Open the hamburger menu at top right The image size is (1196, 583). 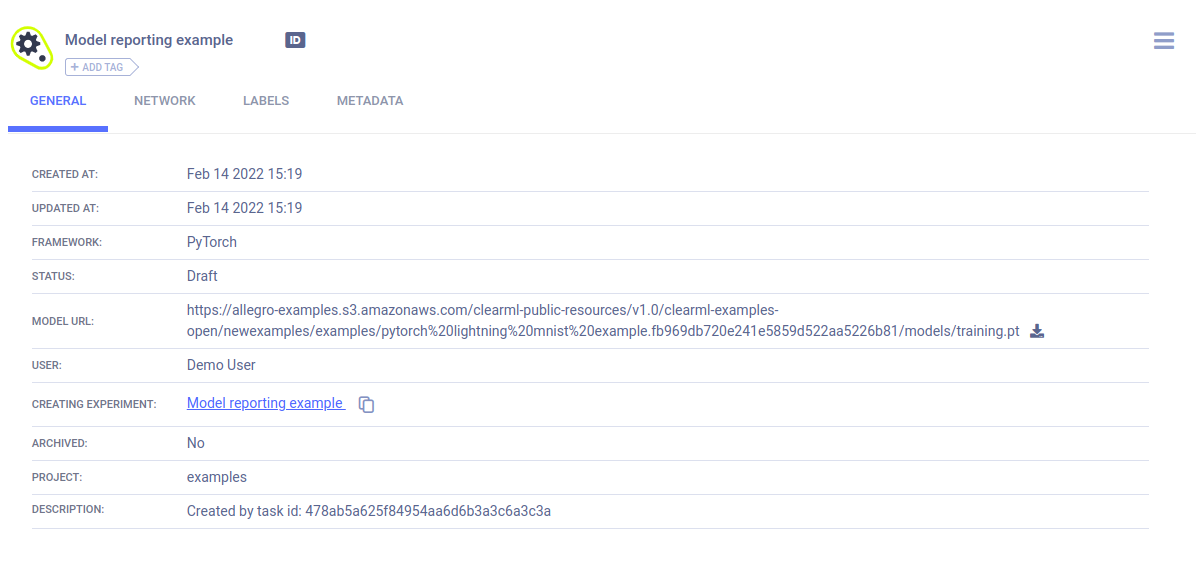pyautogui.click(x=1163, y=41)
